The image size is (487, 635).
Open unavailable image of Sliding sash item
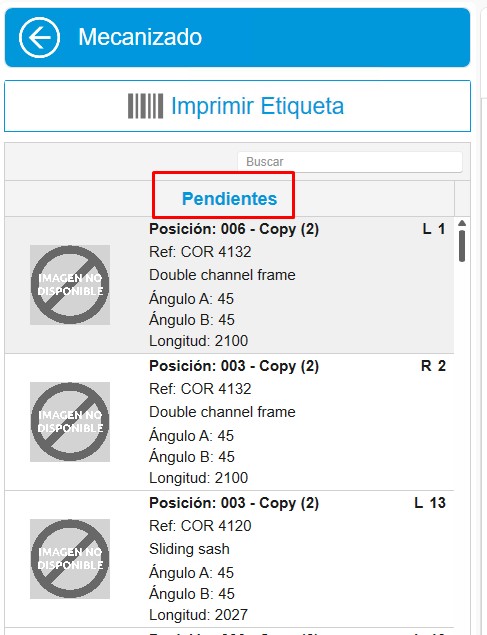pyautogui.click(x=70, y=559)
